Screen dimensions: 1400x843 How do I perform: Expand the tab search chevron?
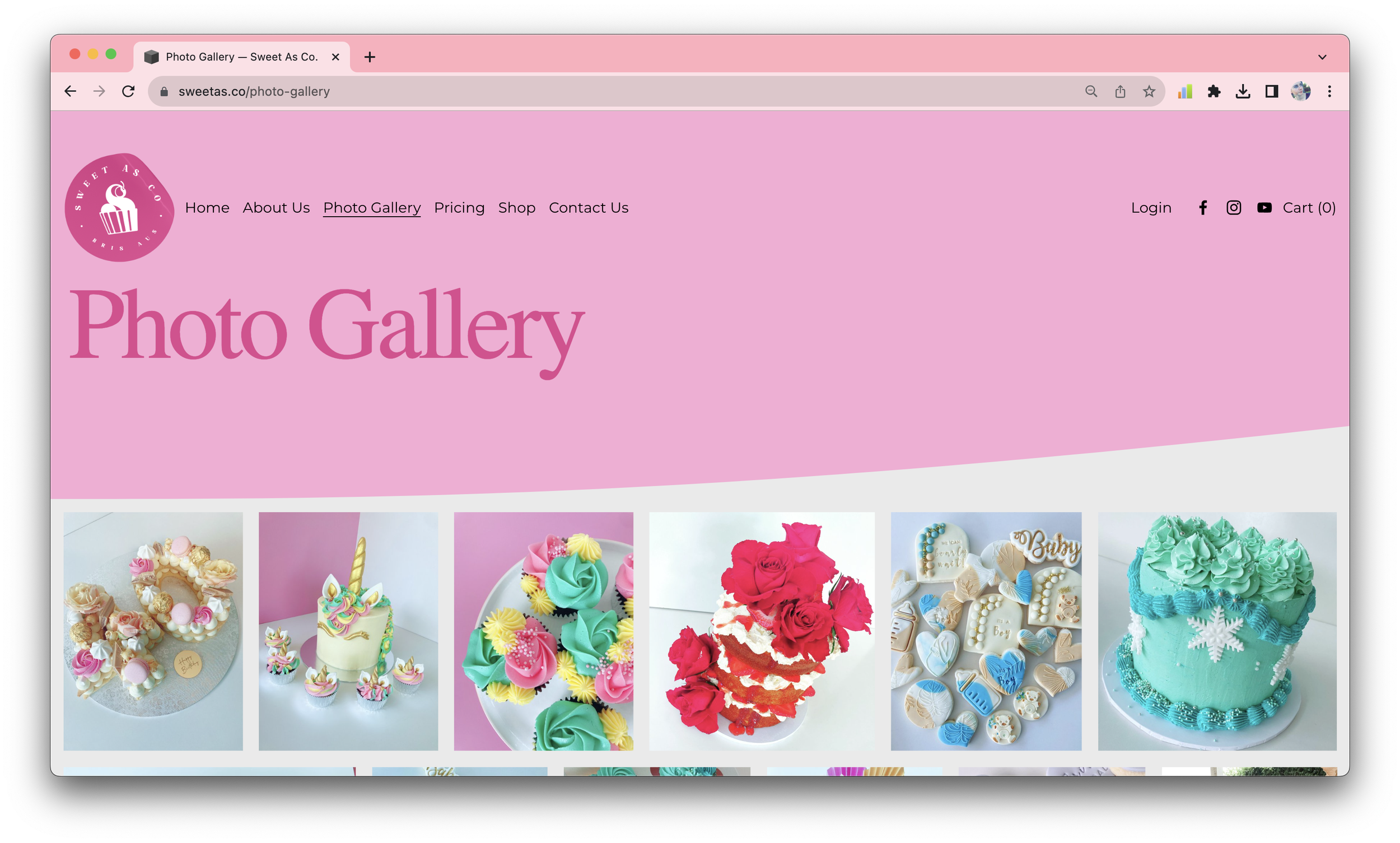coord(1322,56)
